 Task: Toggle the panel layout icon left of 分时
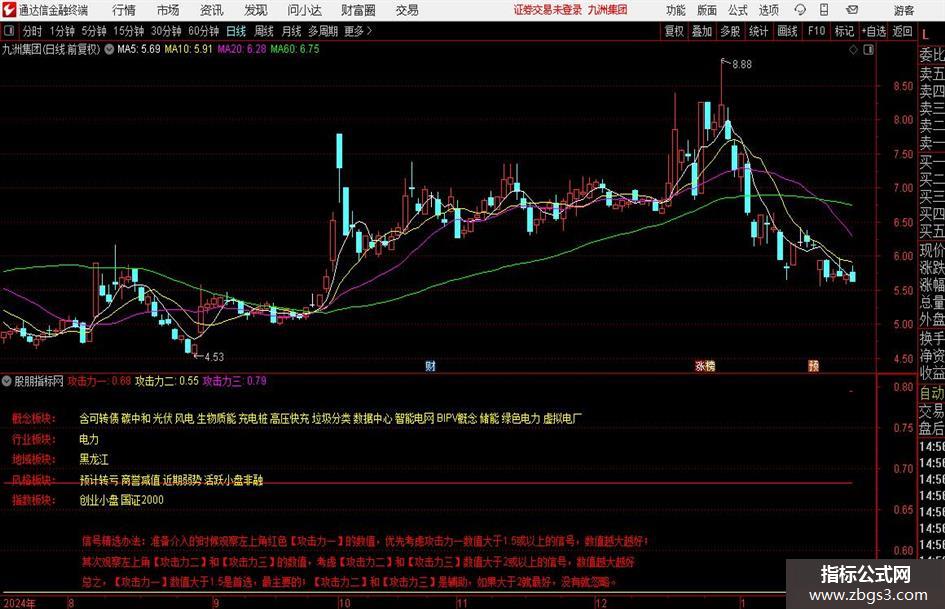pyautogui.click(x=9, y=31)
